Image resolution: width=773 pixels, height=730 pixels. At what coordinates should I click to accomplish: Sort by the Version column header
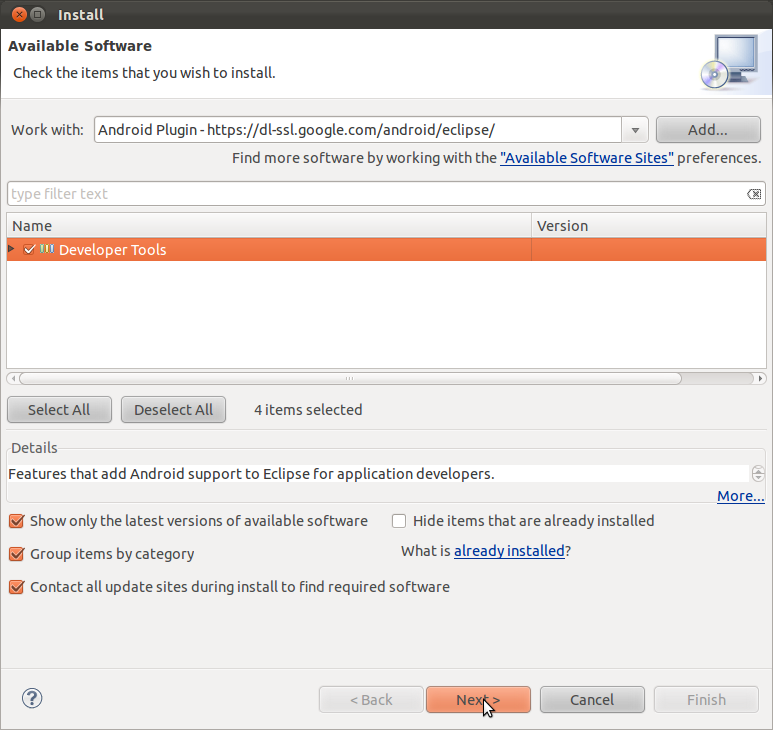tap(649, 226)
